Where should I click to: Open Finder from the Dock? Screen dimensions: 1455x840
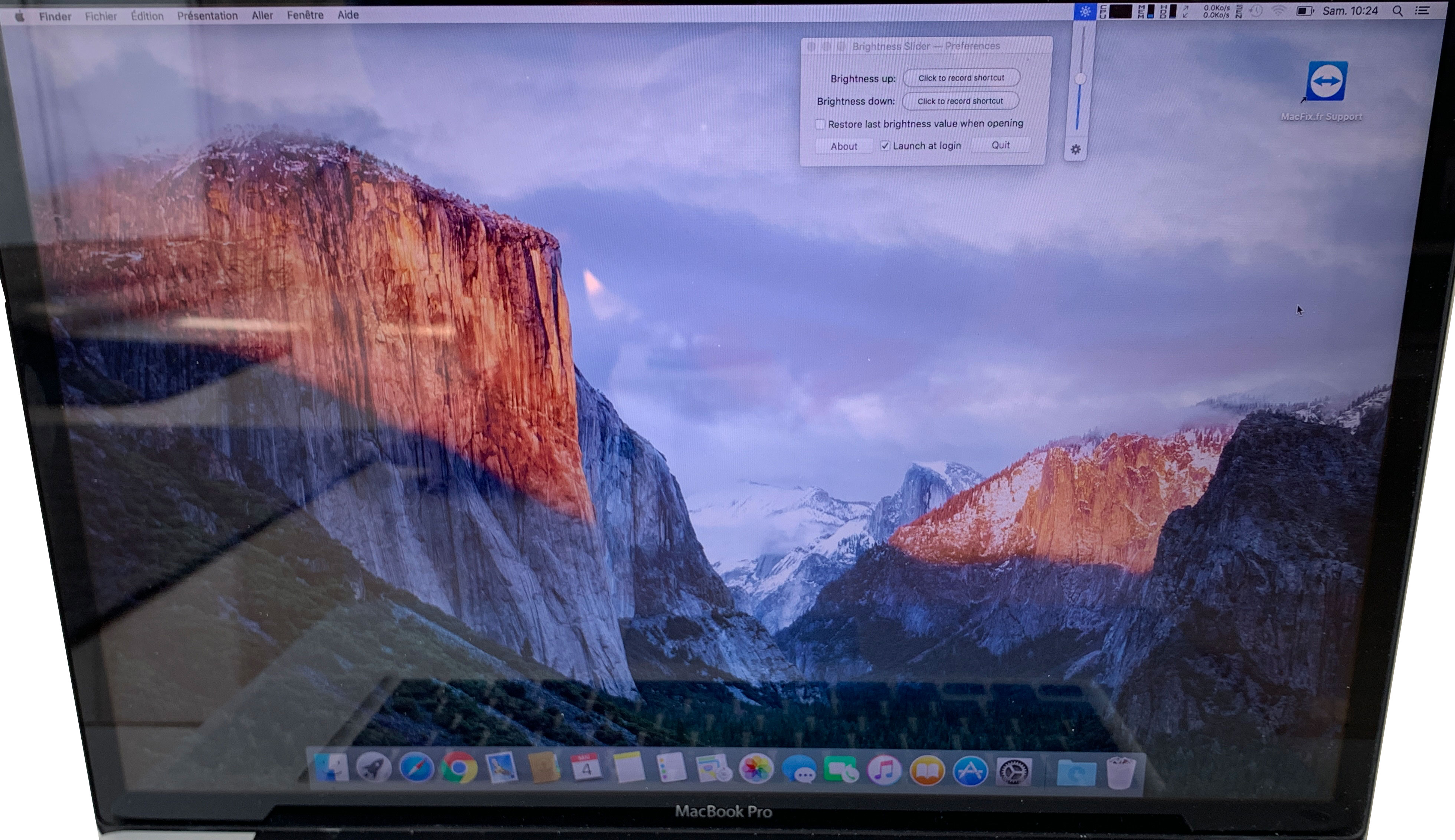click(x=331, y=768)
